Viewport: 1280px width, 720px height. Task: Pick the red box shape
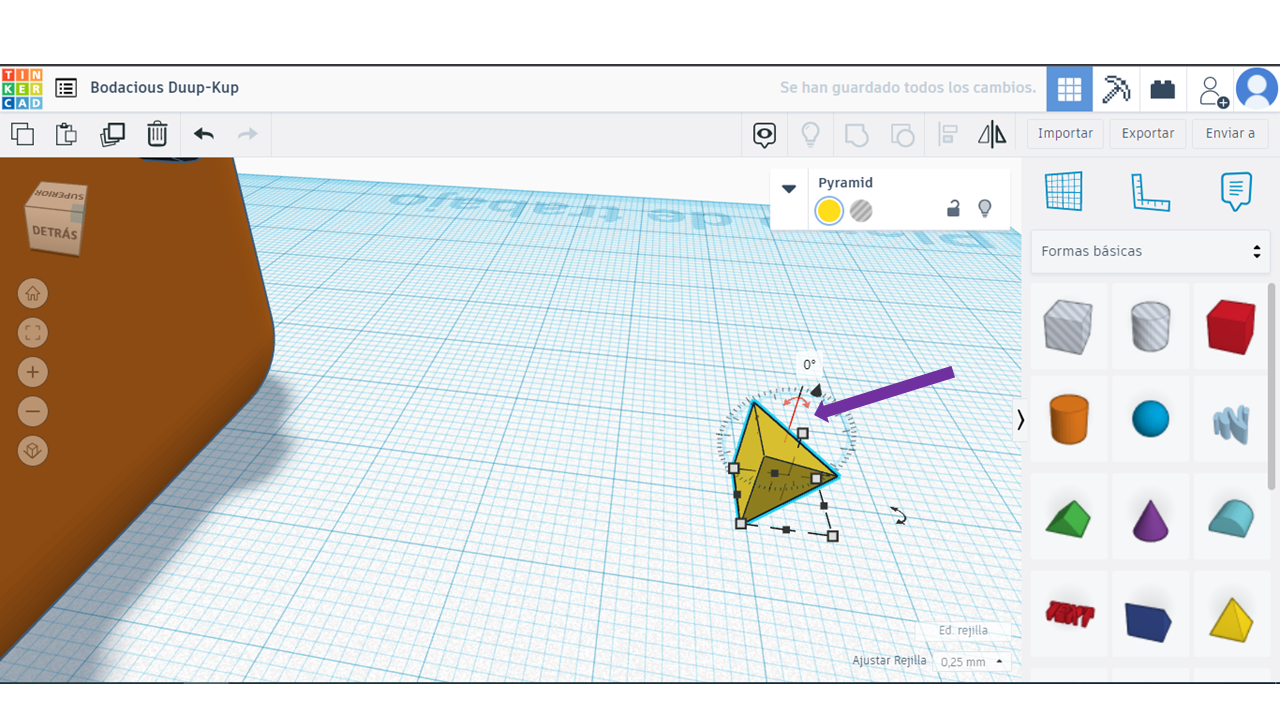pos(1231,327)
